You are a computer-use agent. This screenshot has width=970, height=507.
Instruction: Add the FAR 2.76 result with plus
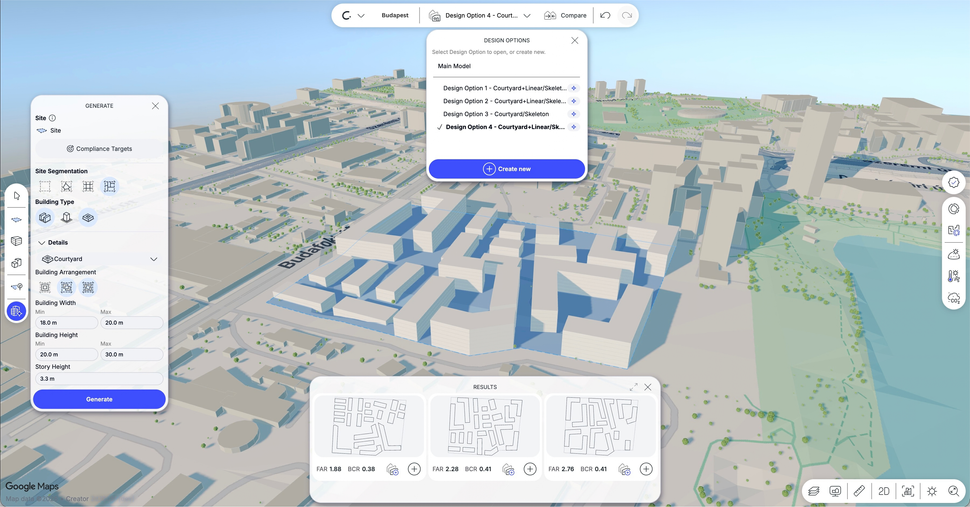(646, 469)
